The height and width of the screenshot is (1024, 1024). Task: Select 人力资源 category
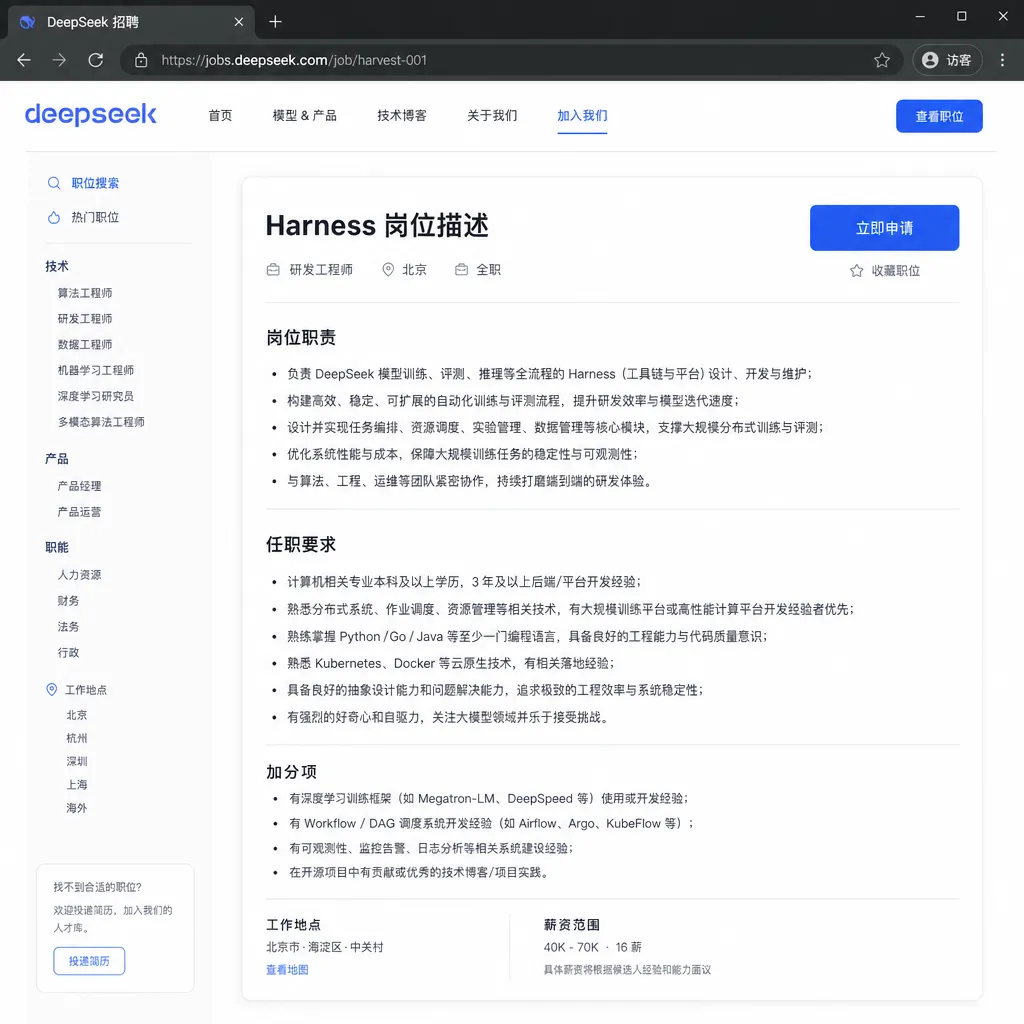pyautogui.click(x=80, y=575)
